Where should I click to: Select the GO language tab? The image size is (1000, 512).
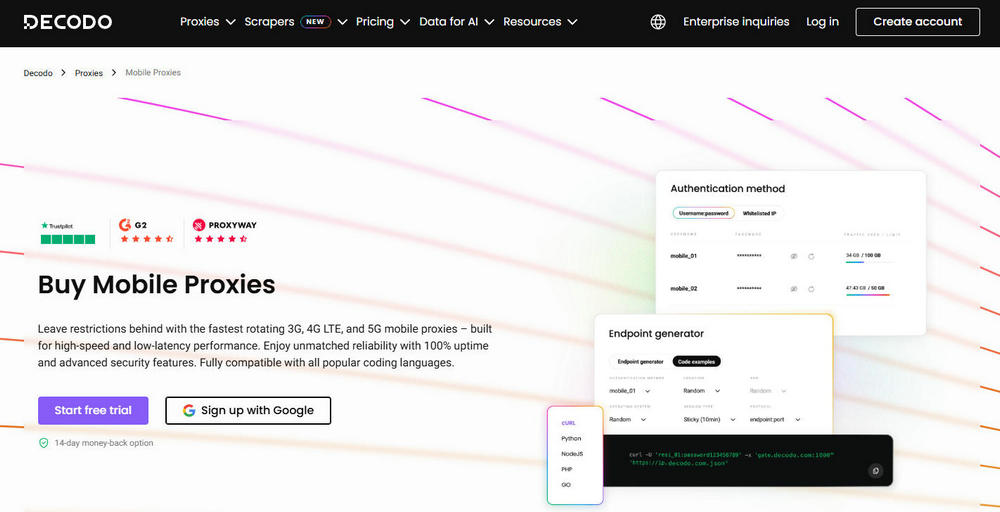point(566,485)
